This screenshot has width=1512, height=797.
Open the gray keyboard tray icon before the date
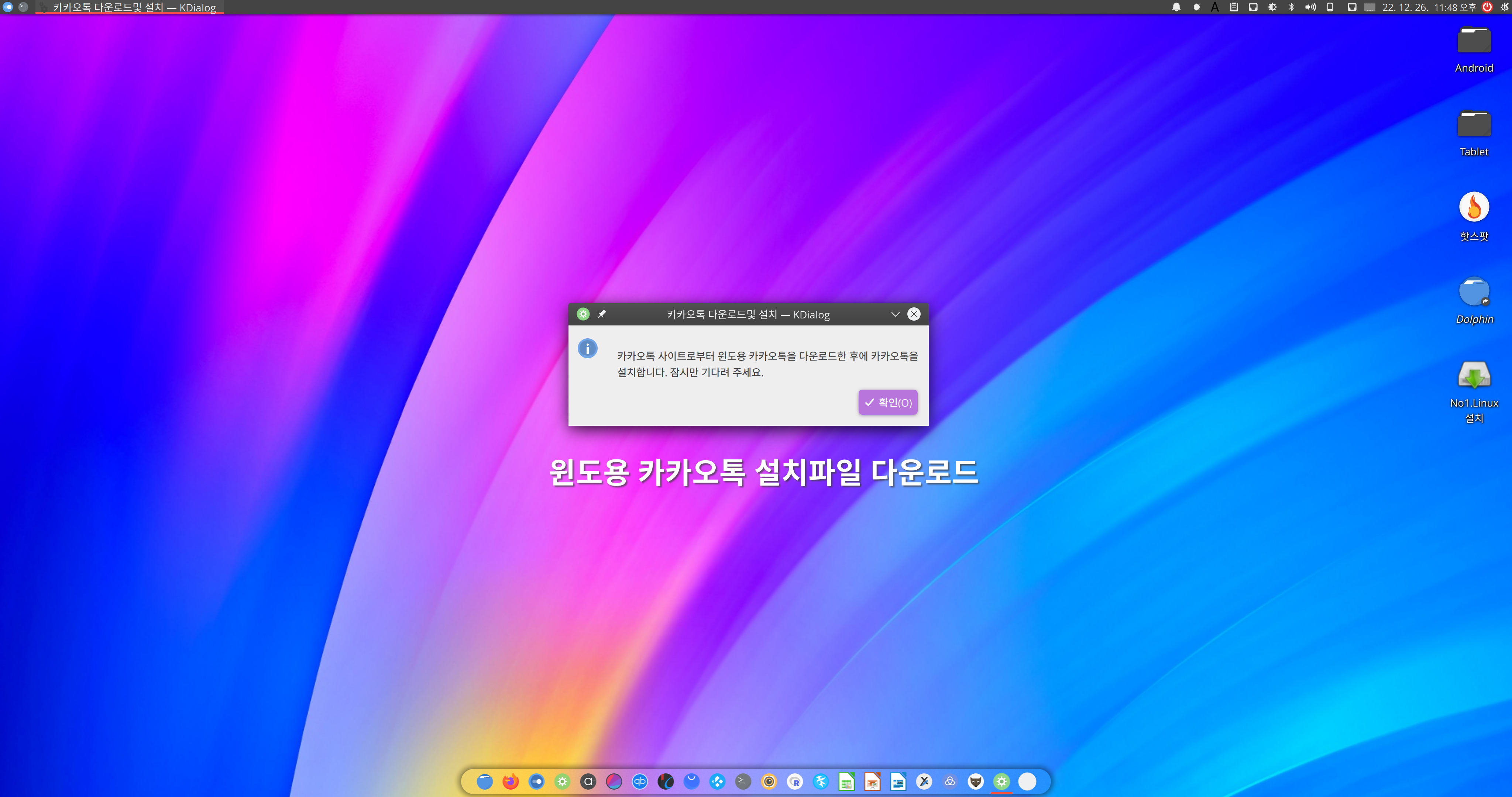(1370, 7)
